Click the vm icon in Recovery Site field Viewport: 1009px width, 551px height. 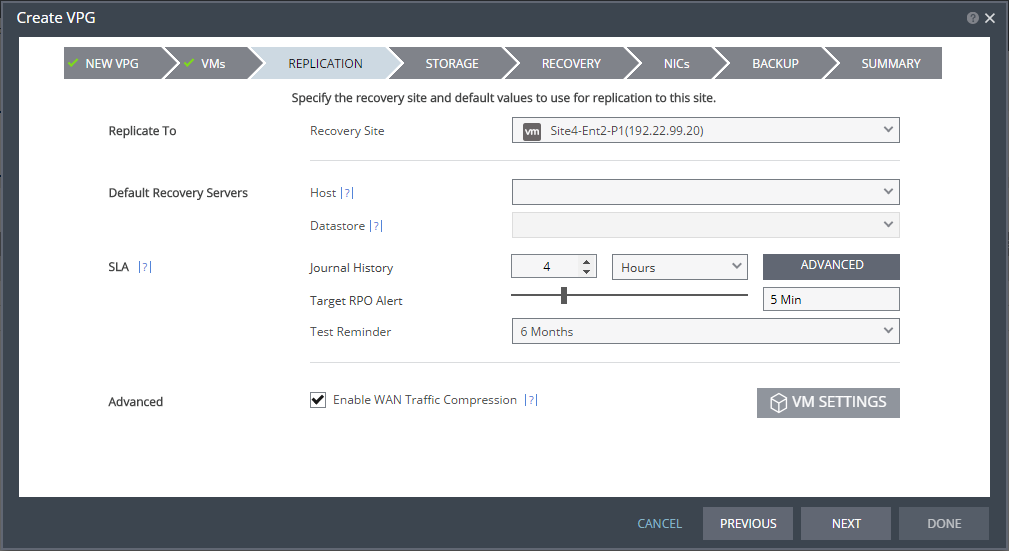(532, 131)
